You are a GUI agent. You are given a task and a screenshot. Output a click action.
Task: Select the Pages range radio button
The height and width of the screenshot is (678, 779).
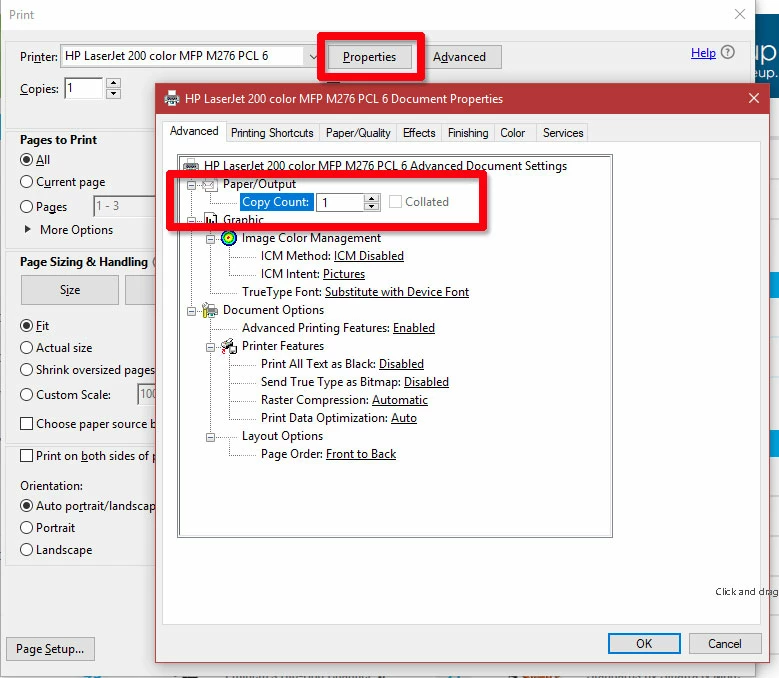coord(26,207)
